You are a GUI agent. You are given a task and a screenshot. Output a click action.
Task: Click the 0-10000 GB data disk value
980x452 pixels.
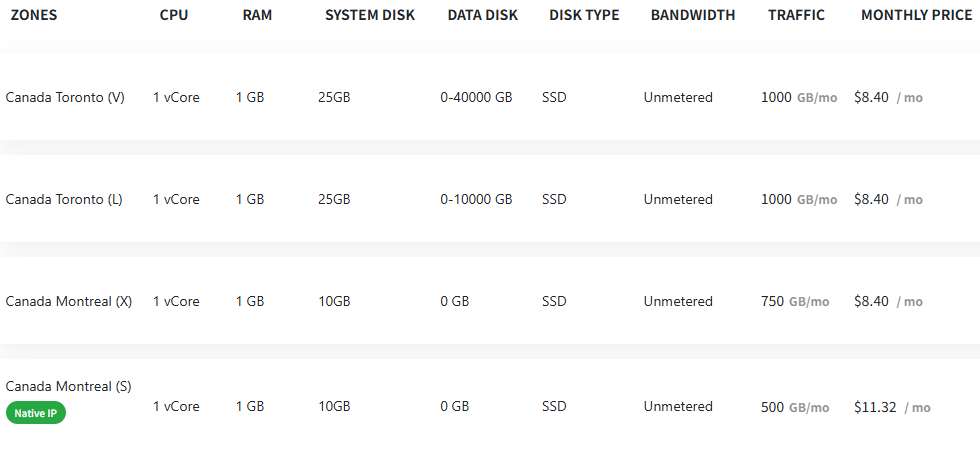tap(476, 199)
